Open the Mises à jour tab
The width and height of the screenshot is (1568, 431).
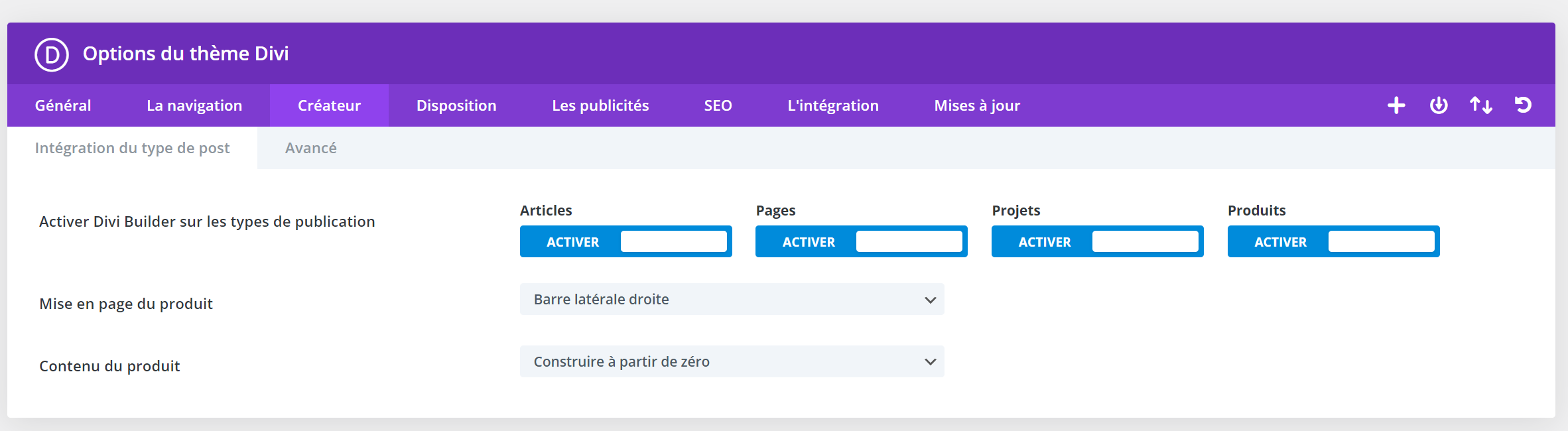977,105
